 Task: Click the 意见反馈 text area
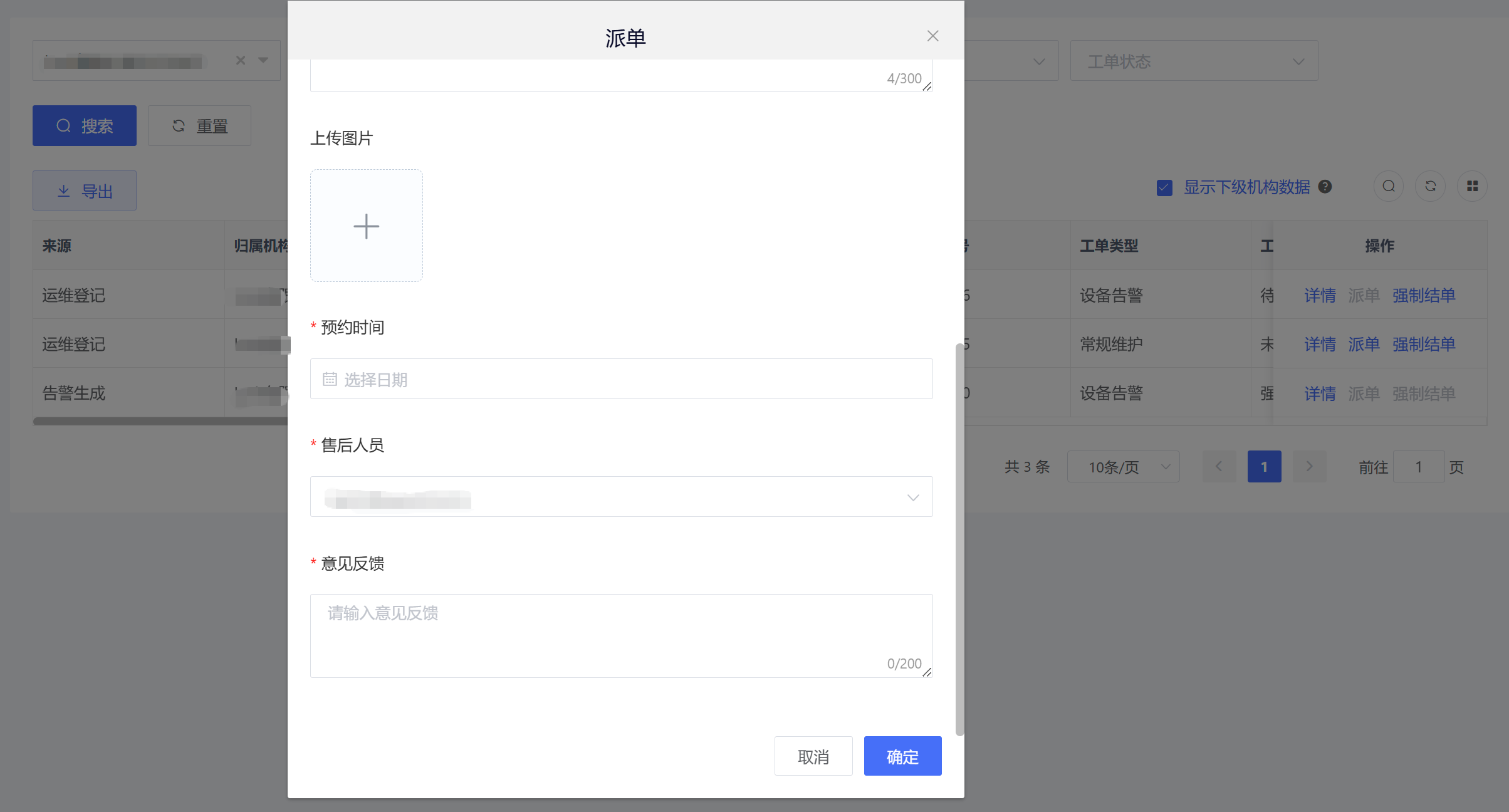pyautogui.click(x=620, y=635)
